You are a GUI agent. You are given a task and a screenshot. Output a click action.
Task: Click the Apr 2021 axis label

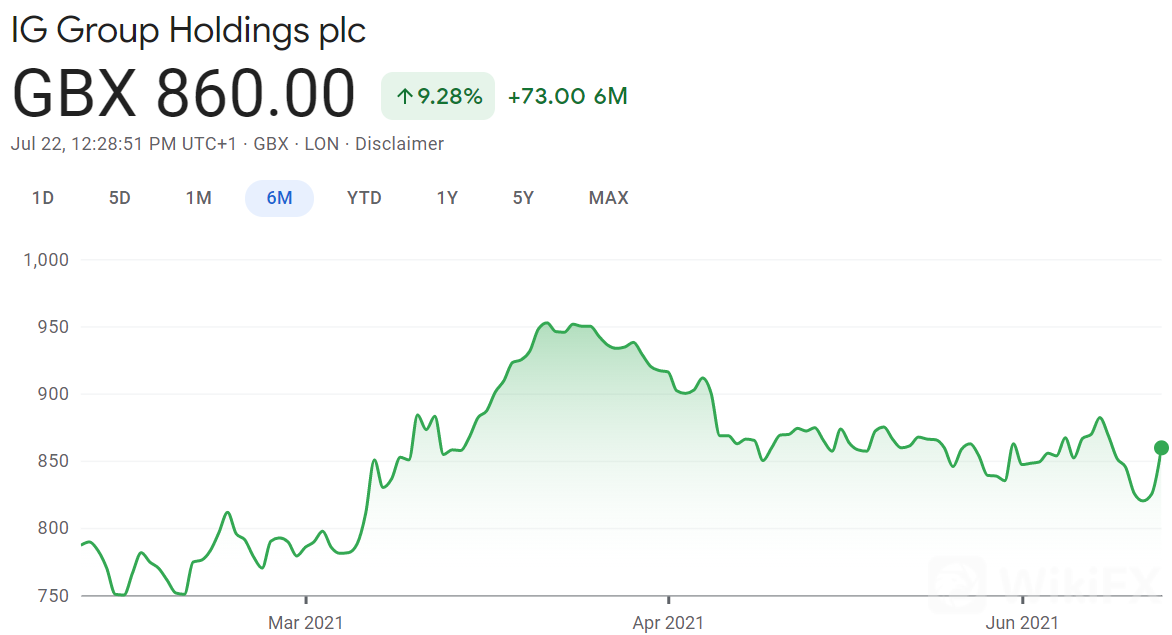[669, 623]
